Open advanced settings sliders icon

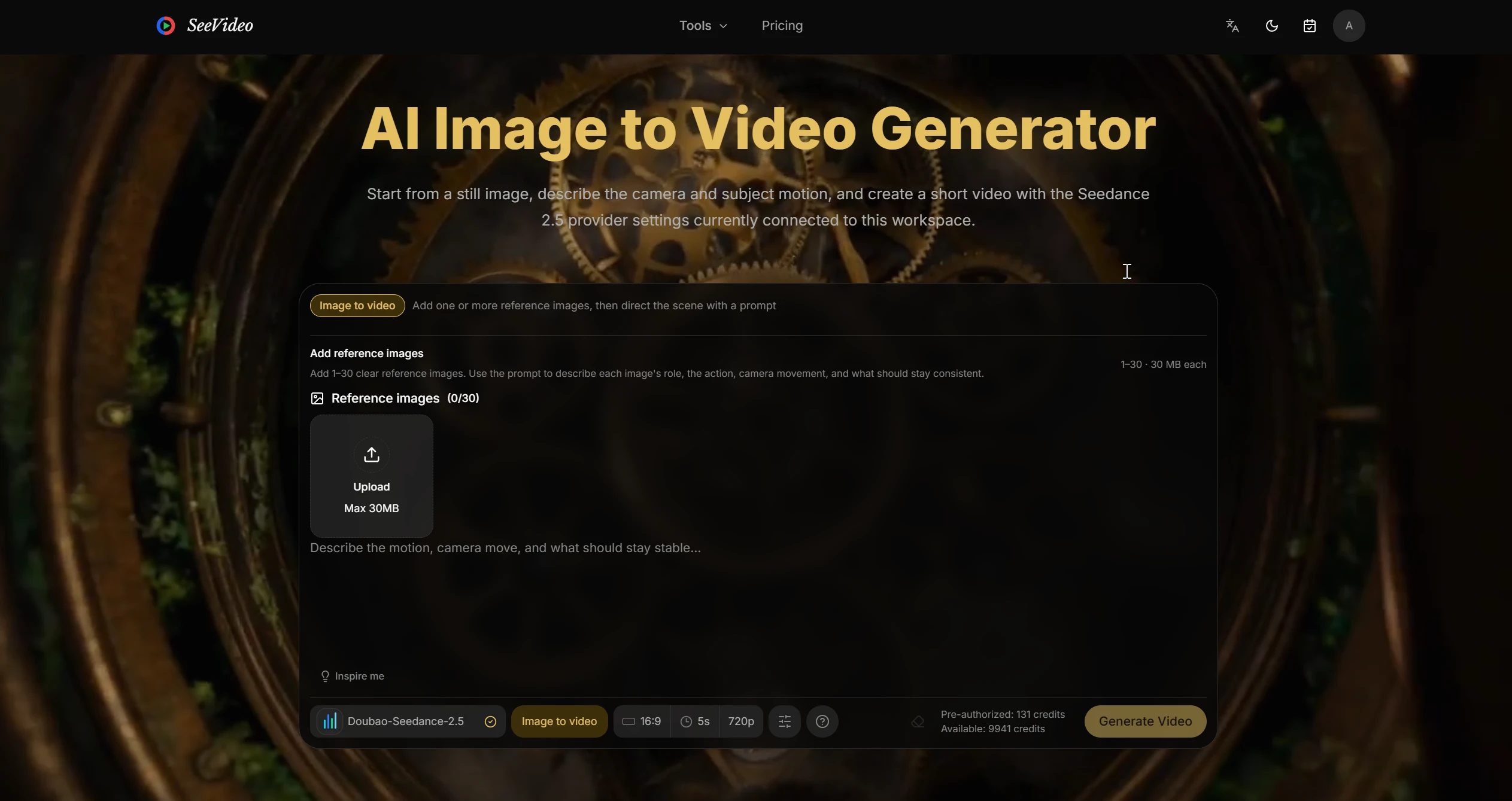coord(785,721)
